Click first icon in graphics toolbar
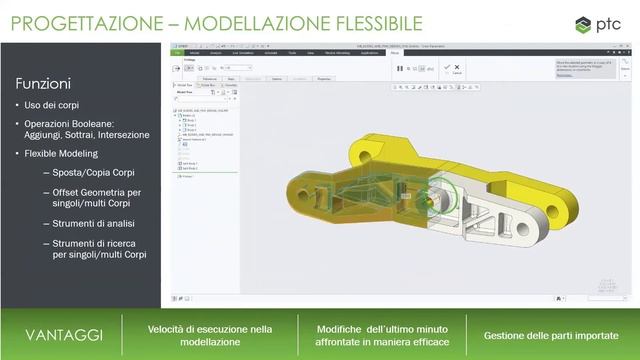The width and height of the screenshot is (640, 360). (395, 87)
